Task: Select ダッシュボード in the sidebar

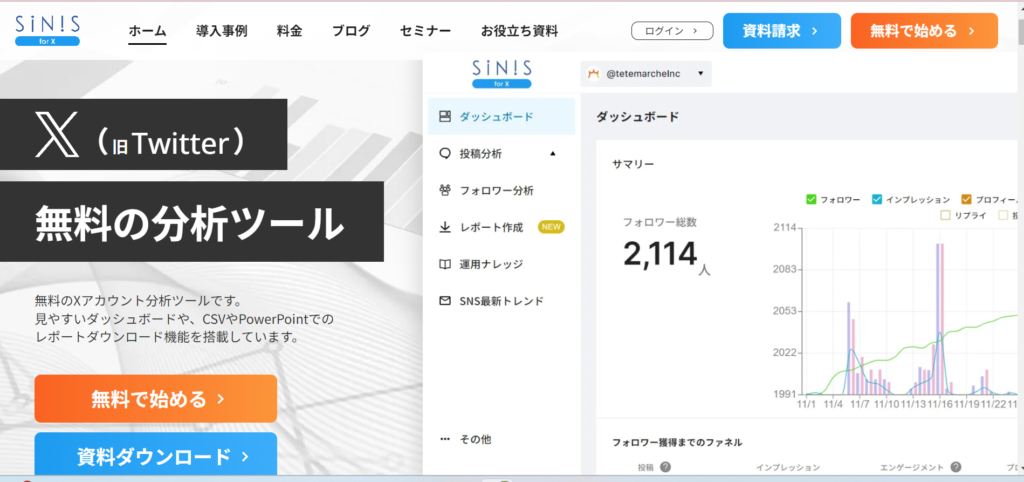Action: [502, 117]
